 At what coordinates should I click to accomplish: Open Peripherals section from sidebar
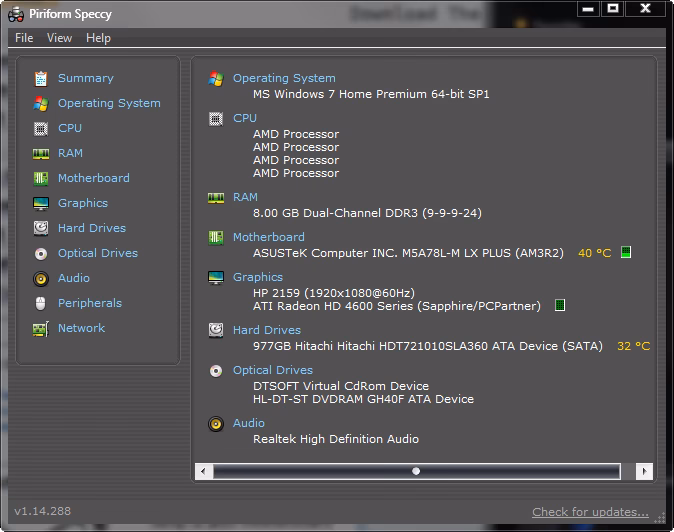point(90,303)
